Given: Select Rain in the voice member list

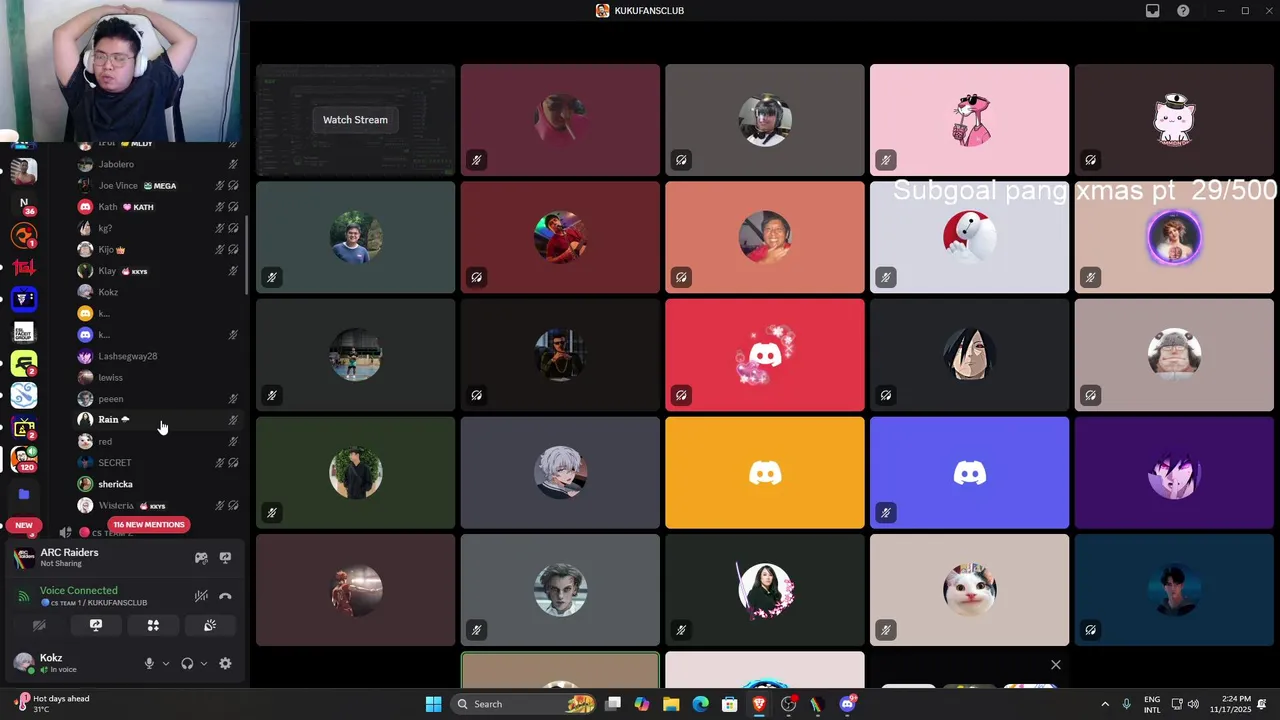Looking at the screenshot, I should tap(160, 420).
